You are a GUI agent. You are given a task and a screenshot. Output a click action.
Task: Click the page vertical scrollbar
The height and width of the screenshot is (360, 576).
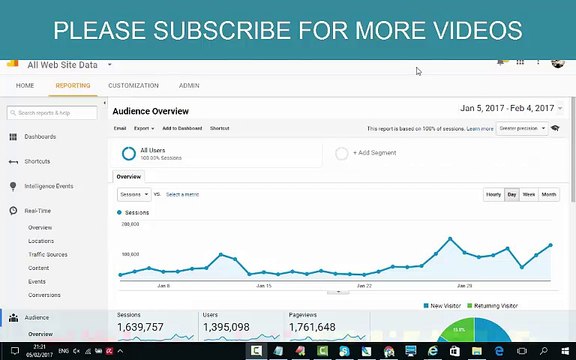coord(573,149)
